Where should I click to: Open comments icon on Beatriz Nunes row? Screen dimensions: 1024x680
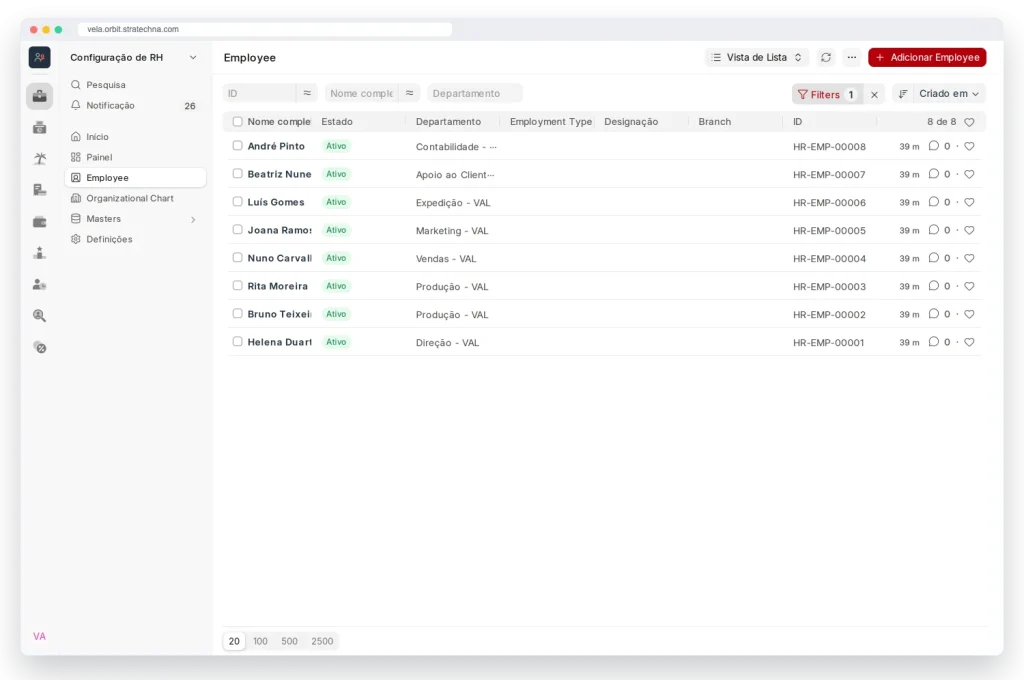point(934,174)
